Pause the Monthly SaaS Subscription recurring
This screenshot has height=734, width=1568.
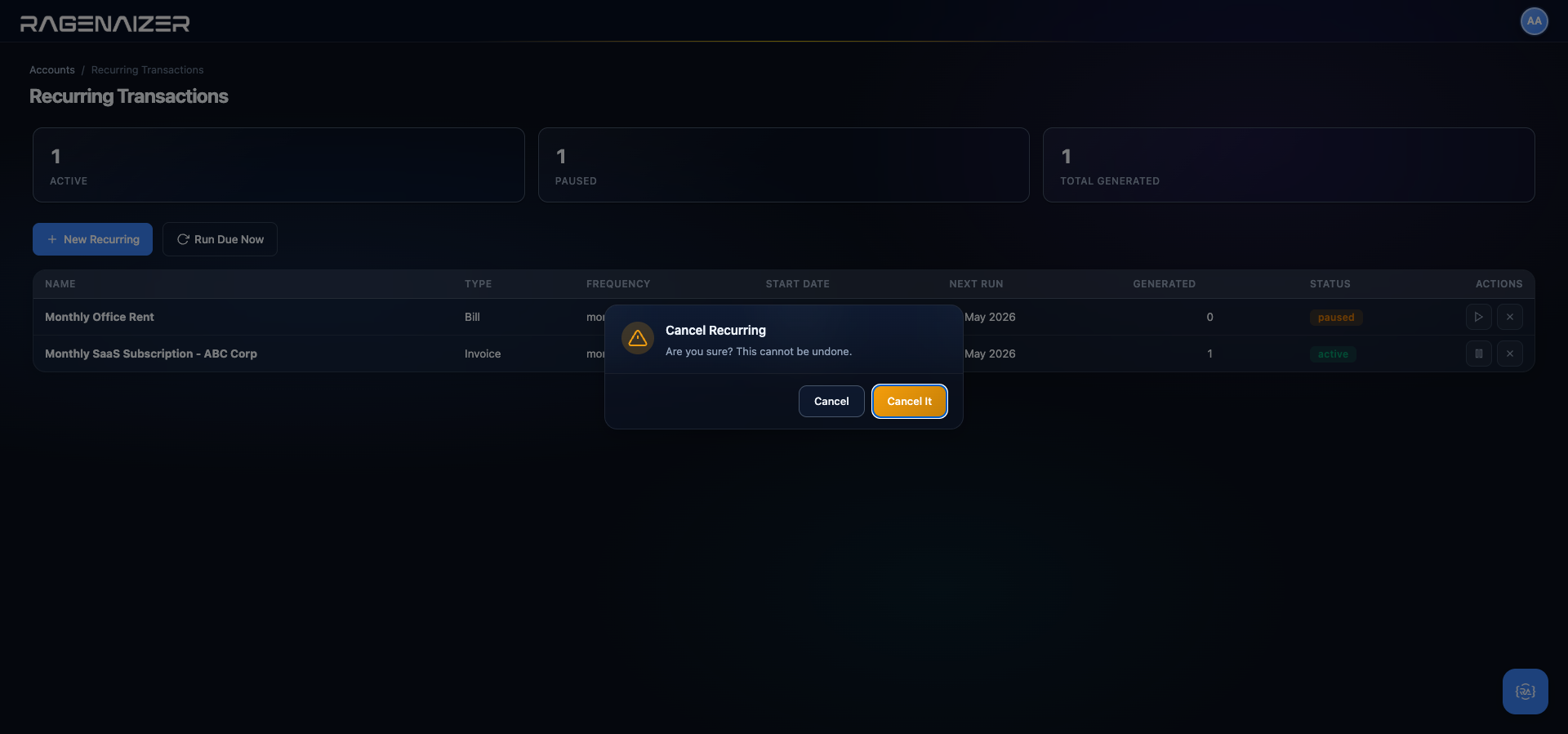1478,354
